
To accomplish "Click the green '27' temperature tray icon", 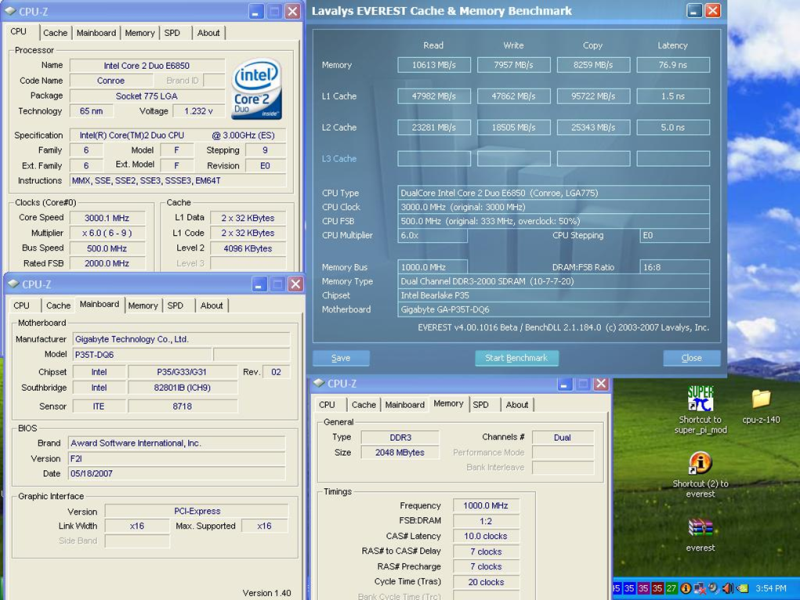I will [672, 588].
